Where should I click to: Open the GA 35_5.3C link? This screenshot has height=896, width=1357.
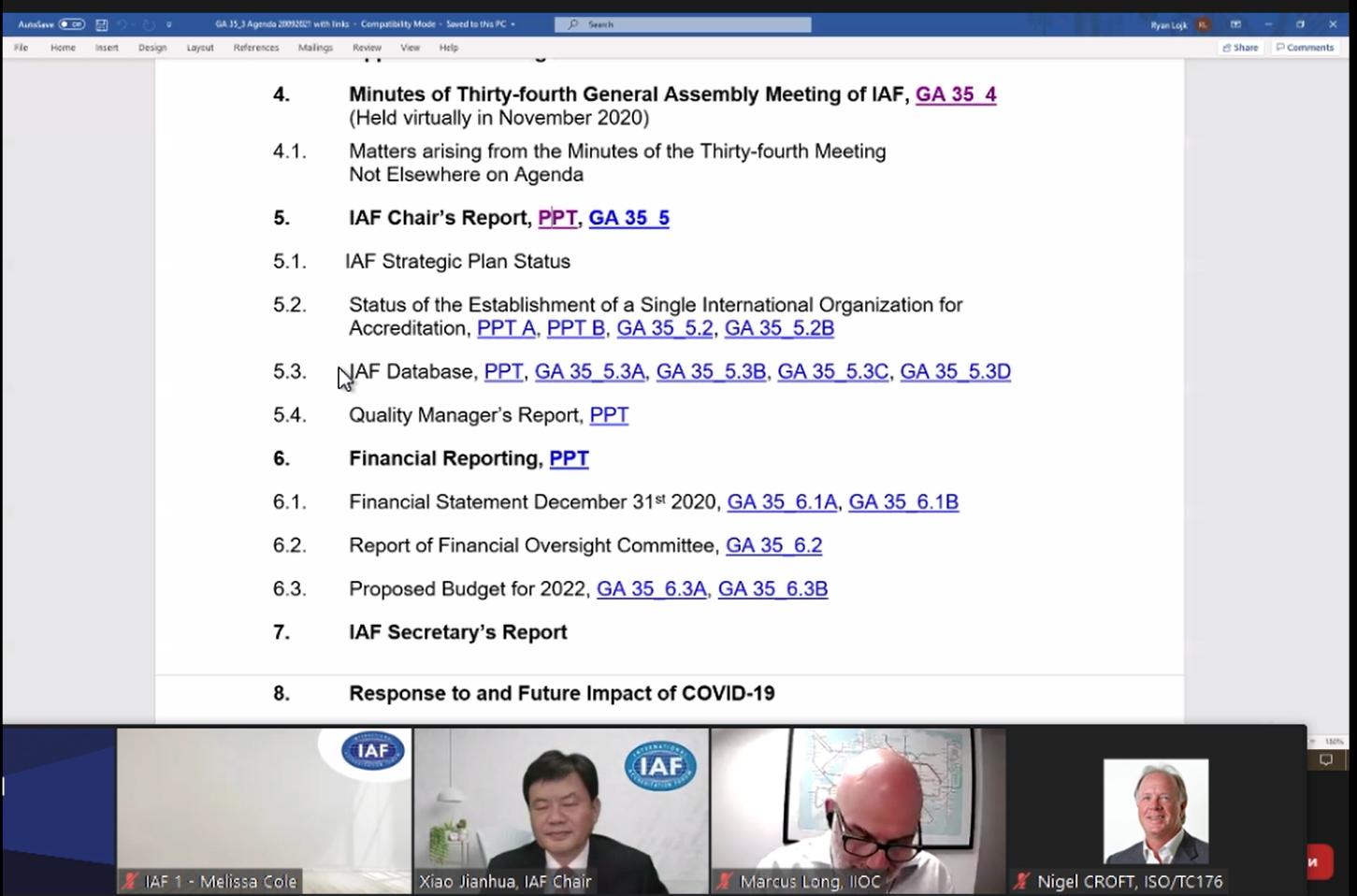(832, 372)
